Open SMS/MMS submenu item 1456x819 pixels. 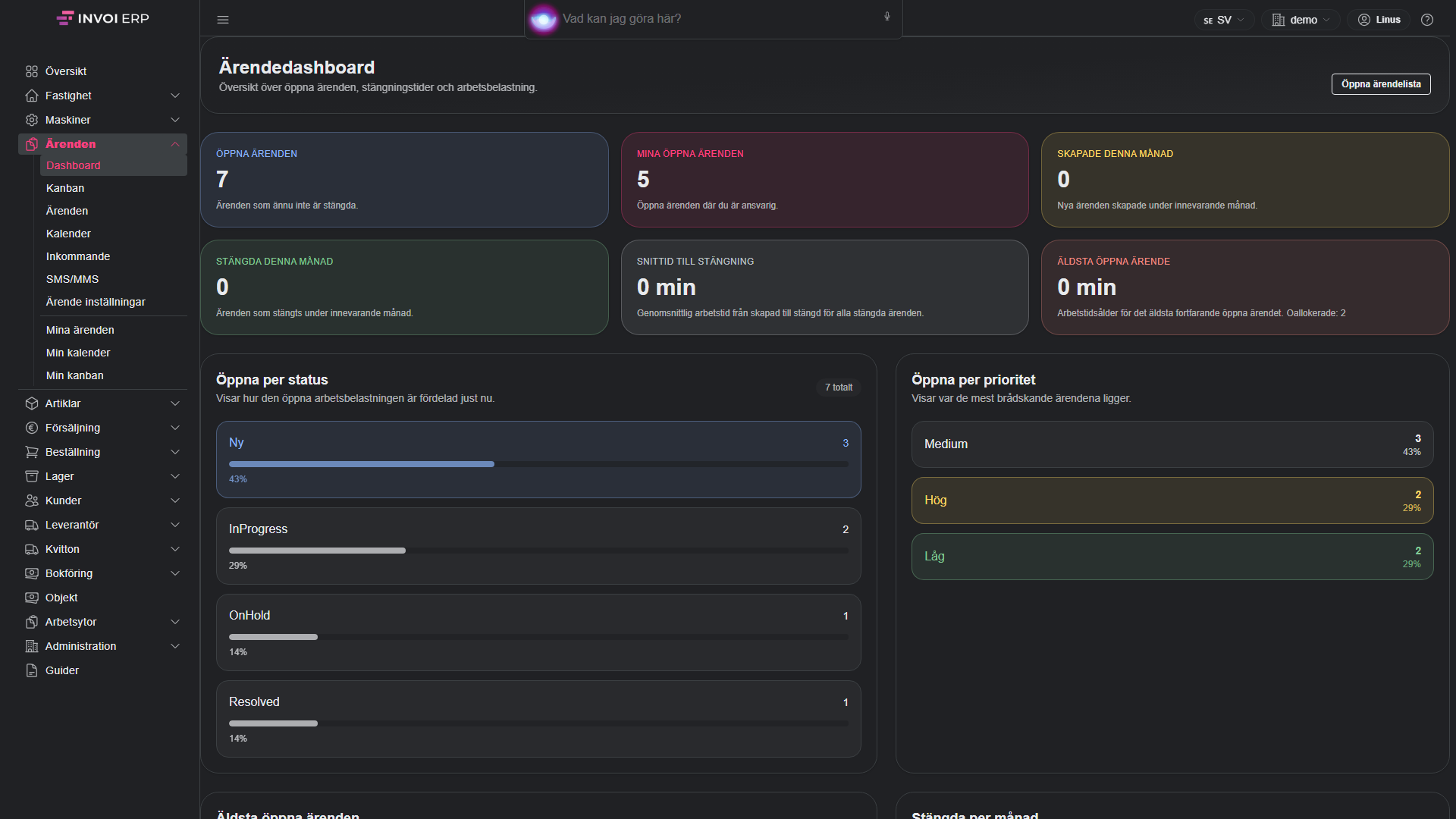pyautogui.click(x=114, y=279)
